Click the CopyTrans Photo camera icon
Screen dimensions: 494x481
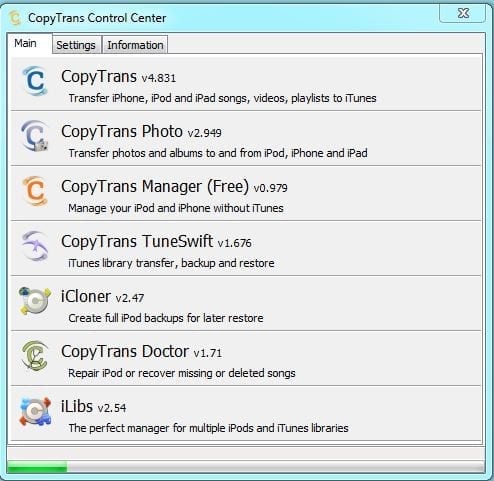click(35, 136)
